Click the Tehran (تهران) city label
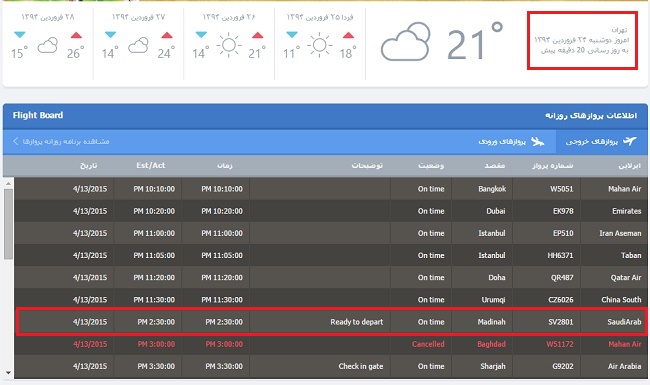This screenshot has width=650, height=385. pos(620,30)
